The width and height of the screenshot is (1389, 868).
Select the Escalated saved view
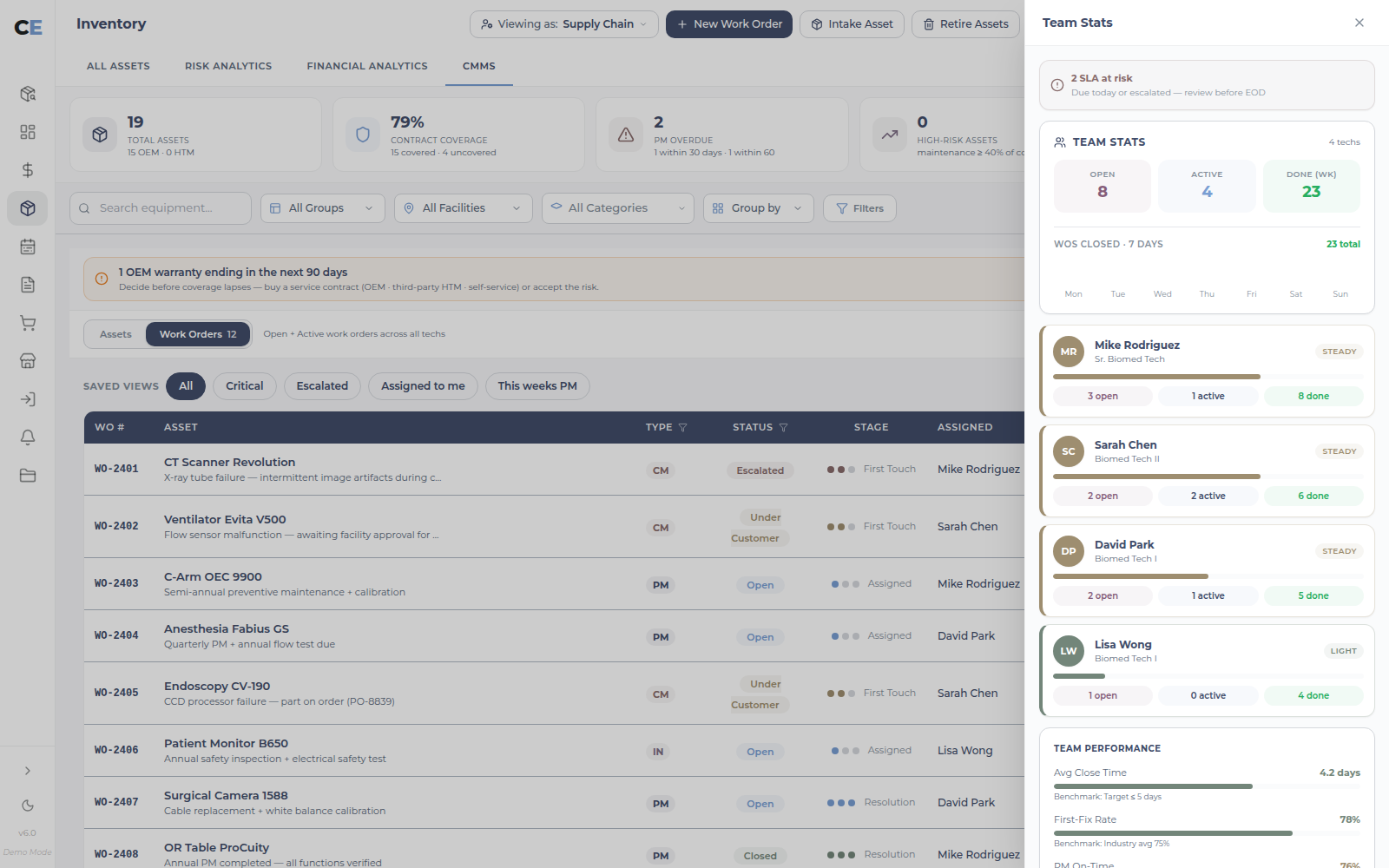(322, 386)
